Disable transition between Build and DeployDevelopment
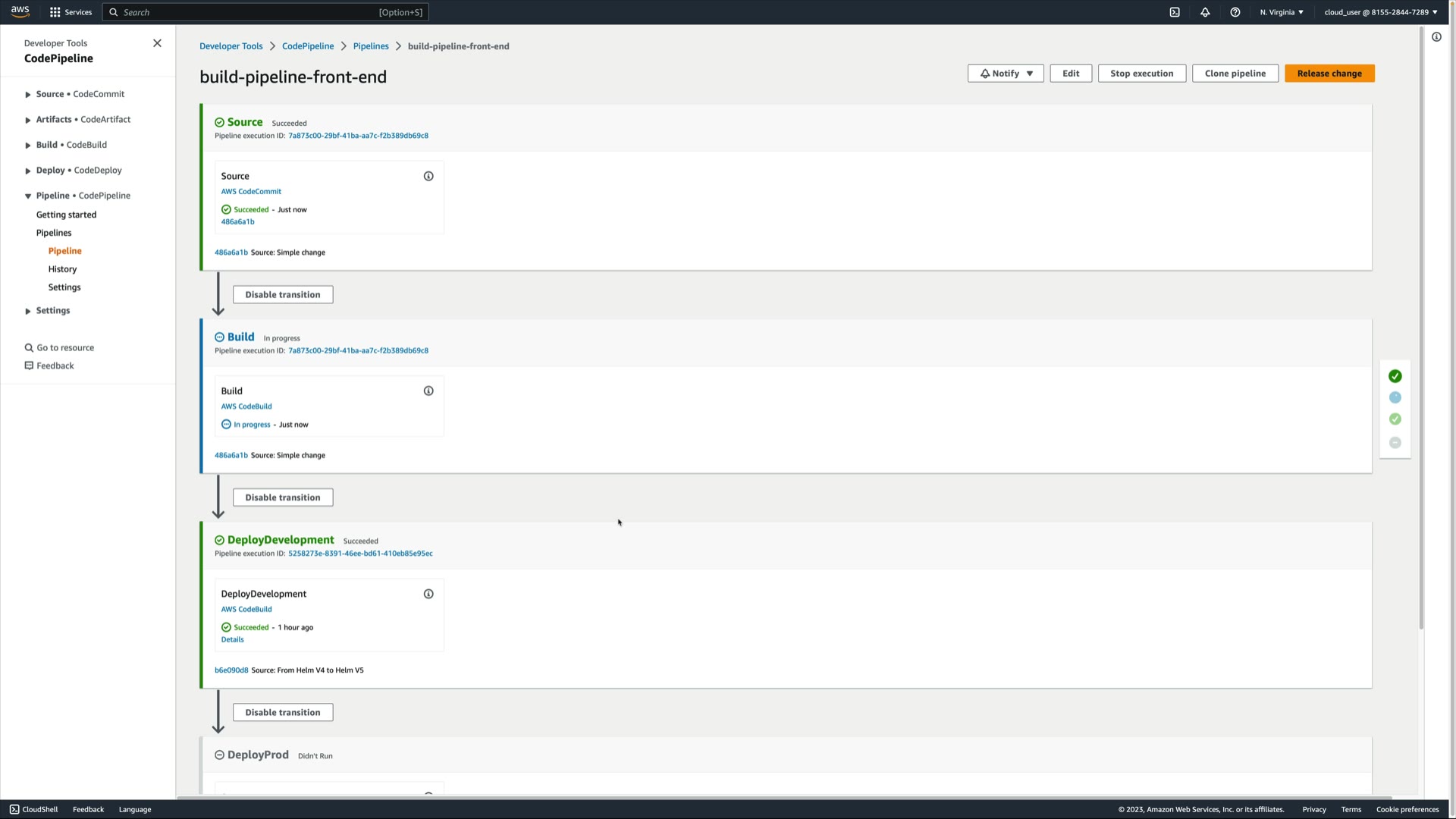The width and height of the screenshot is (1456, 819). [x=282, y=497]
